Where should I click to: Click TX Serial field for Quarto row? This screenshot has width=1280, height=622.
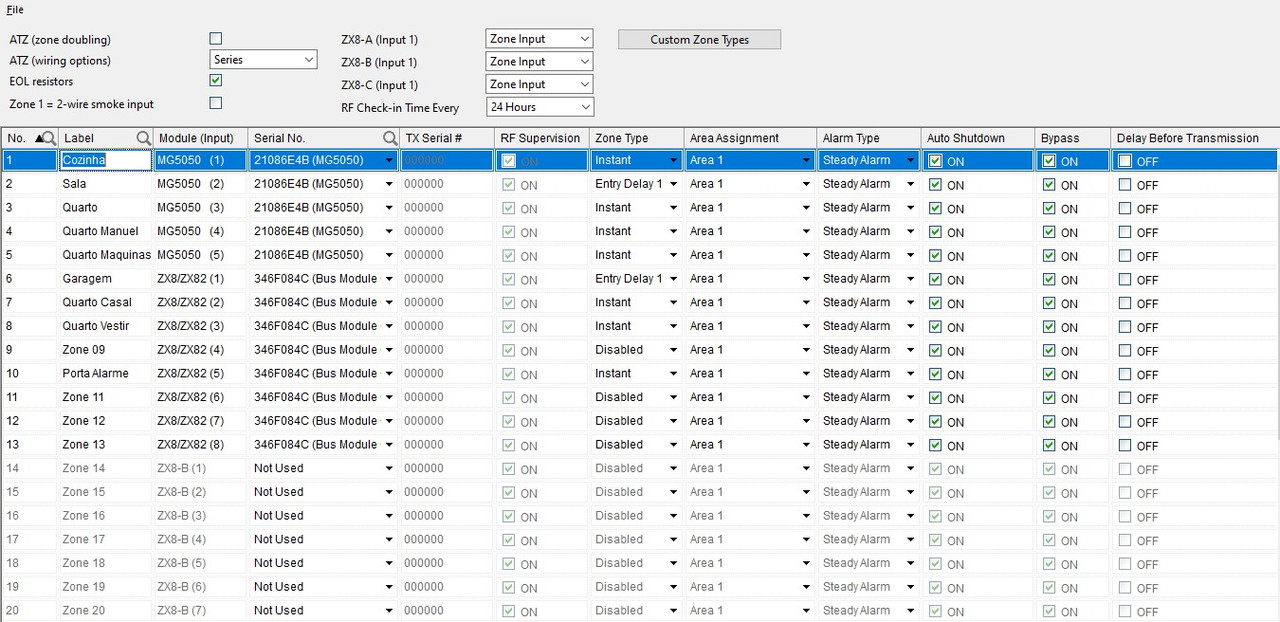(x=447, y=208)
